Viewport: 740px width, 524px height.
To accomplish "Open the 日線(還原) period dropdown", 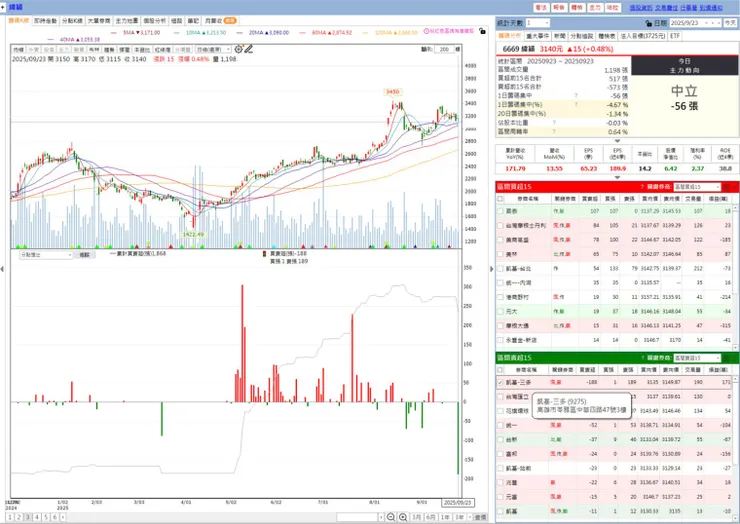I will (x=213, y=50).
